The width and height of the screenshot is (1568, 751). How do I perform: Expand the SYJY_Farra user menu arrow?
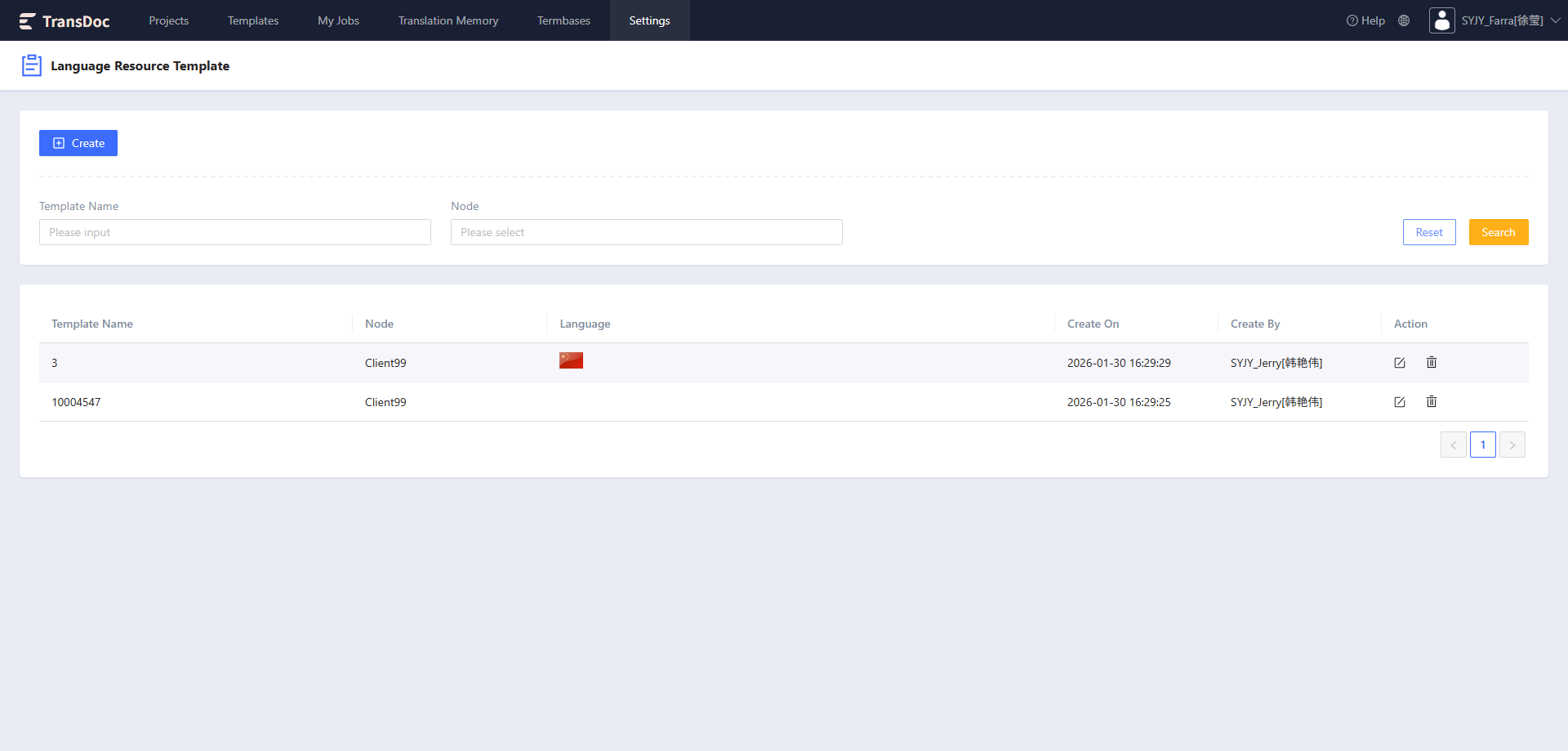[x=1555, y=20]
